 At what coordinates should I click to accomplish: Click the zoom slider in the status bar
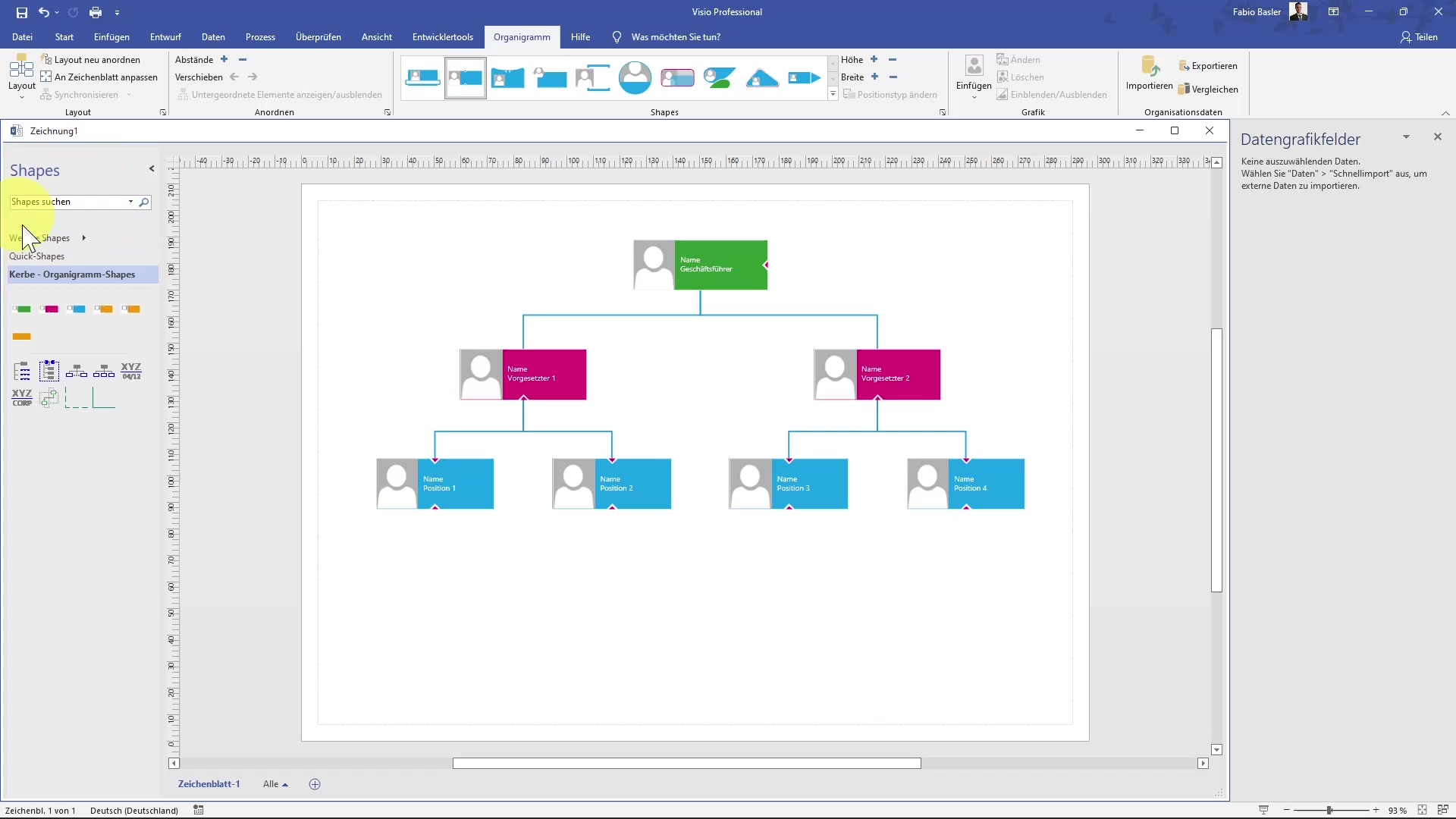point(1329,811)
